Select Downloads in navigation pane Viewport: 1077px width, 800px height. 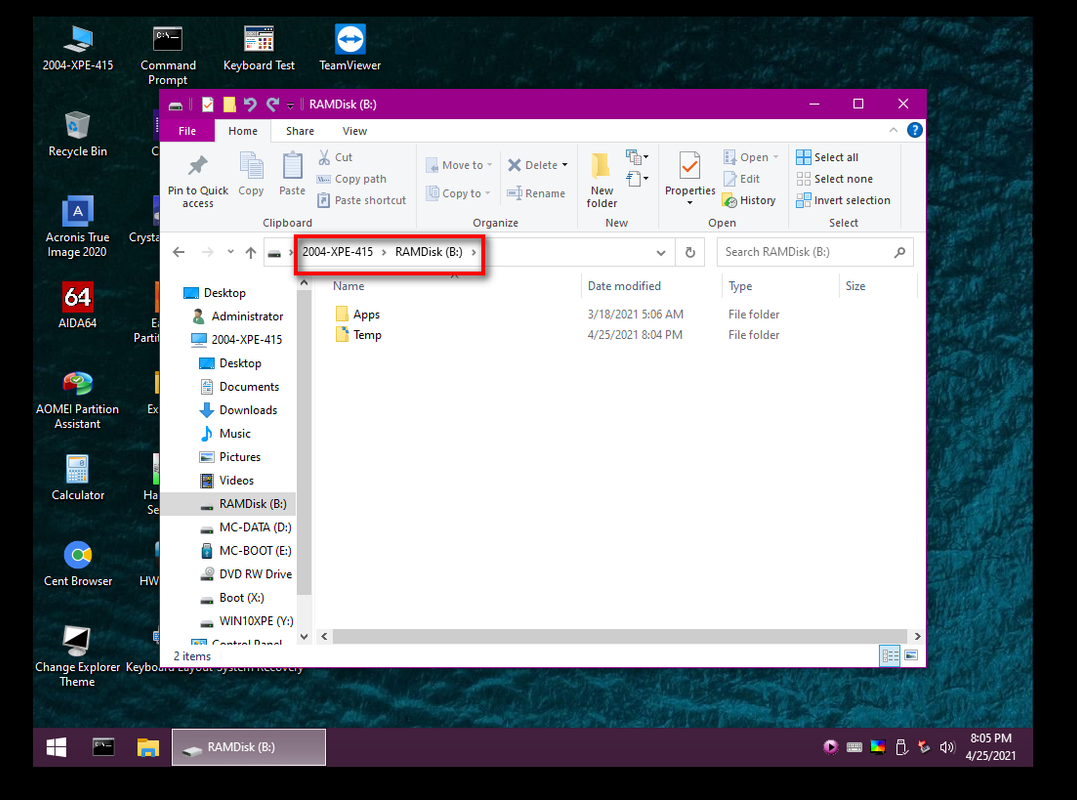coord(238,410)
